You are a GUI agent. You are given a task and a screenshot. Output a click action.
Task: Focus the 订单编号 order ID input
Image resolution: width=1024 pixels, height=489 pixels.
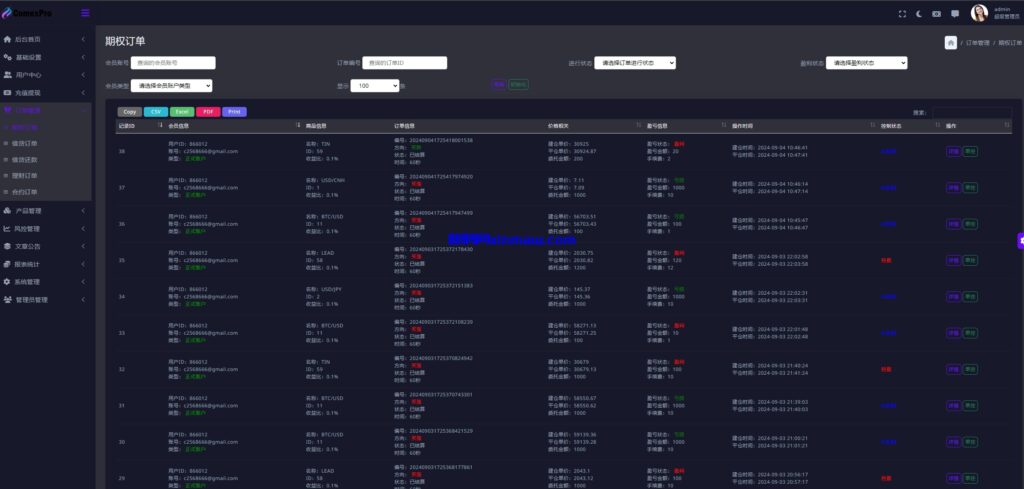click(x=405, y=63)
